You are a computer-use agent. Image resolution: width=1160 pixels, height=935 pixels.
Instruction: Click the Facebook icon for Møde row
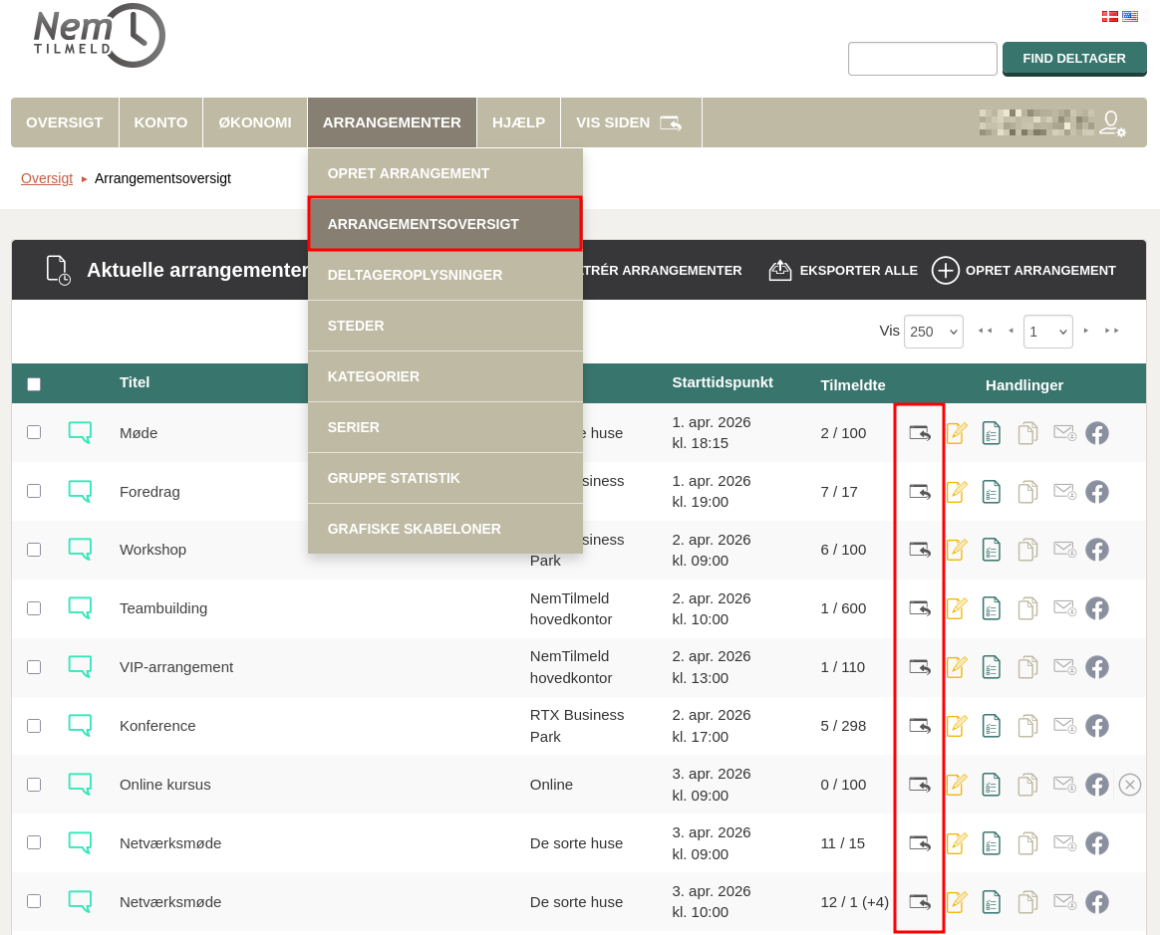[x=1097, y=433]
